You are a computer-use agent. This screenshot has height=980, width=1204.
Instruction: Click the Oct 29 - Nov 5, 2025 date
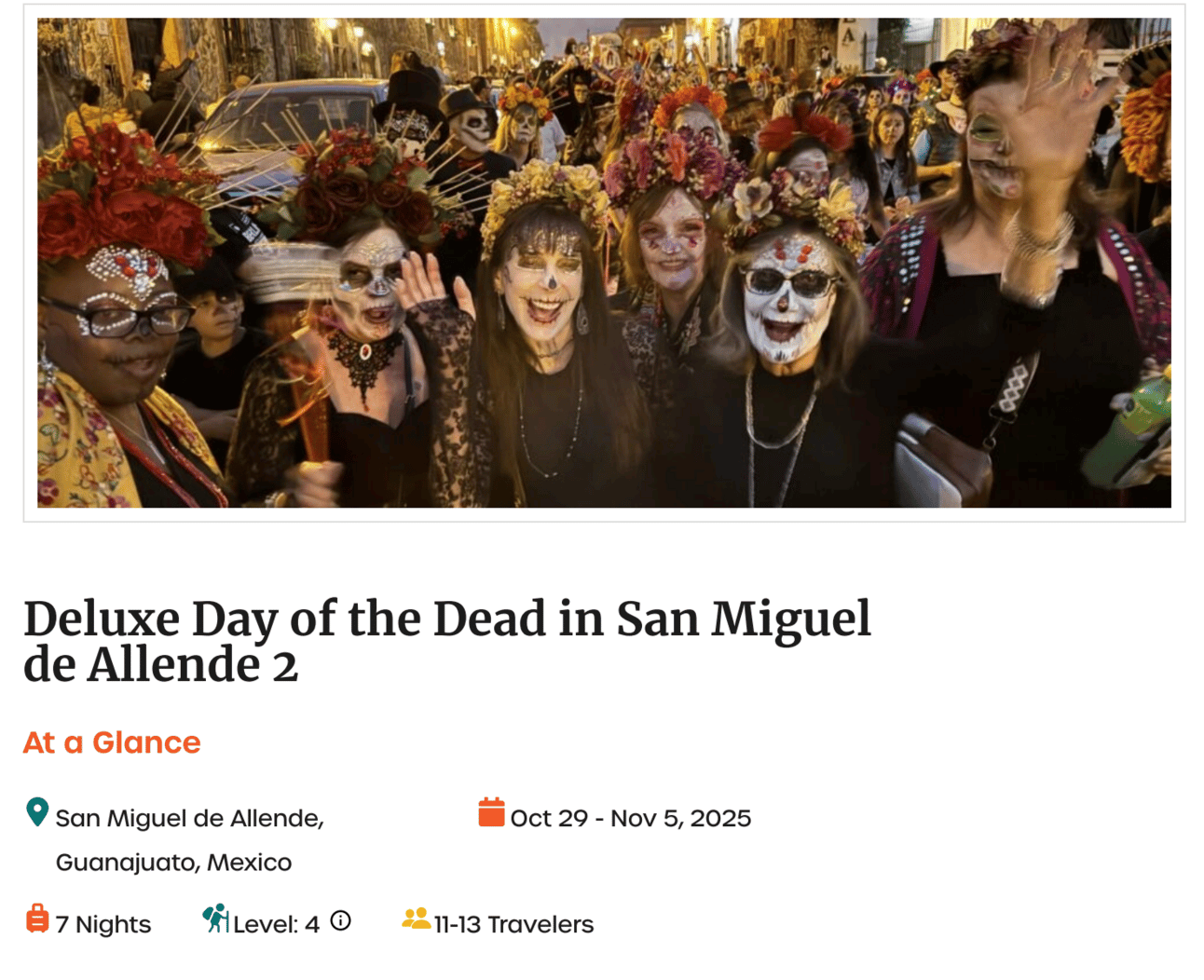tap(631, 818)
